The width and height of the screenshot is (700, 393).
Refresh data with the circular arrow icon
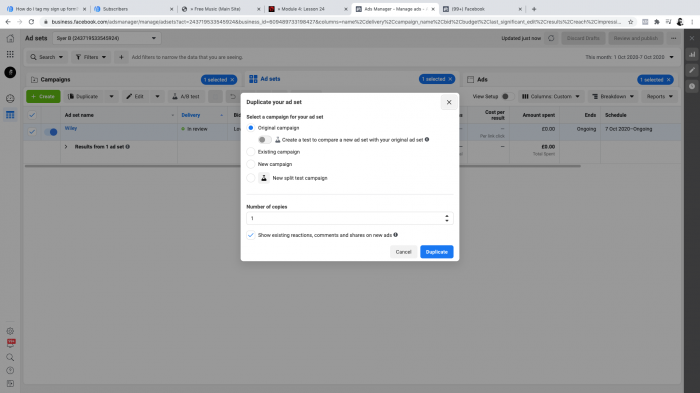pos(551,38)
